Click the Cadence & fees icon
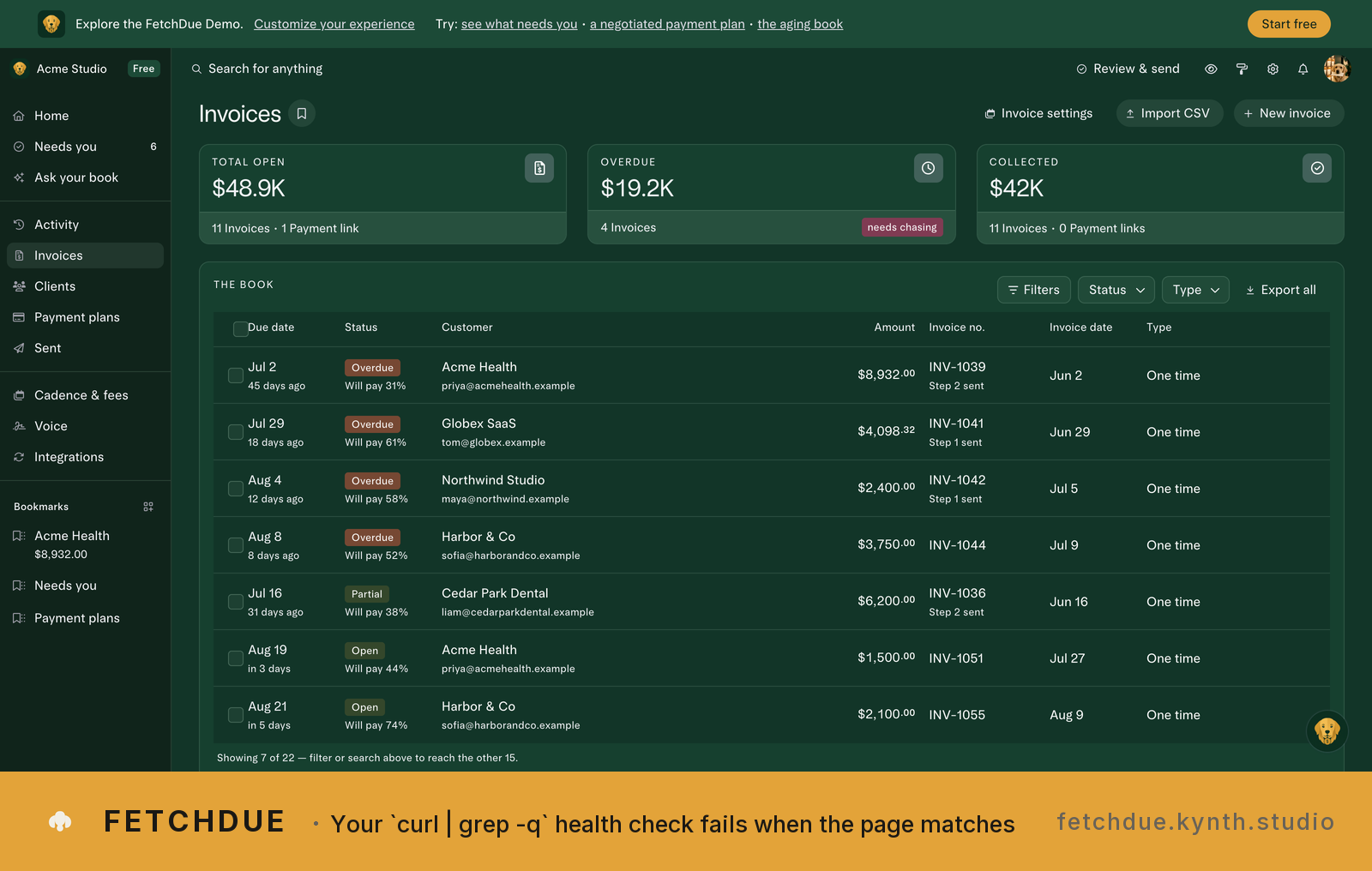Viewport: 1372px width, 871px height. point(19,395)
